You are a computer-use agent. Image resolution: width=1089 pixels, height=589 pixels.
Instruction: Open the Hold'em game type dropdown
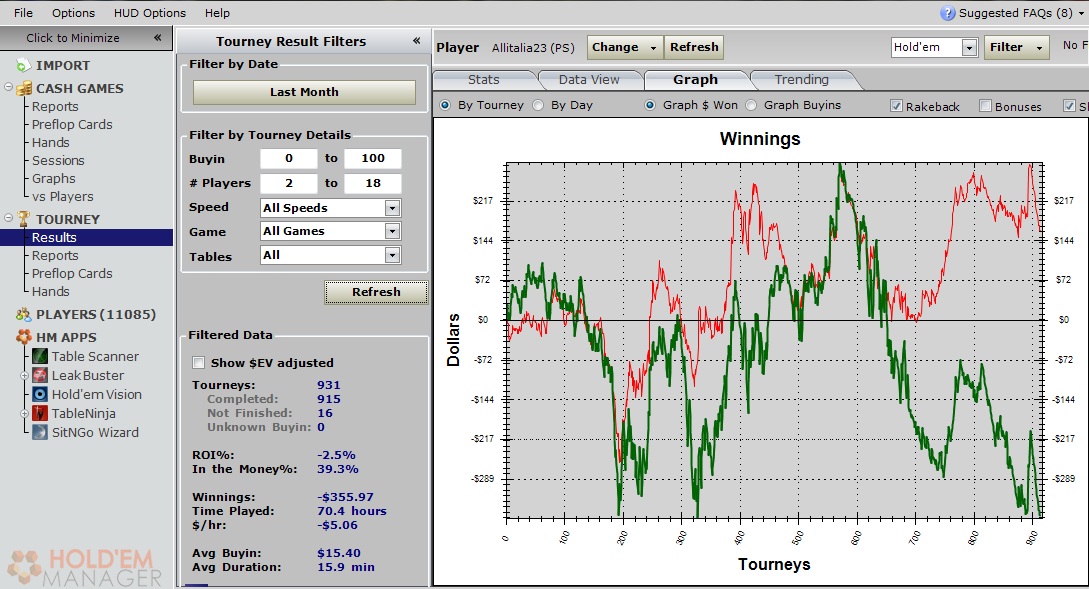tap(968, 47)
